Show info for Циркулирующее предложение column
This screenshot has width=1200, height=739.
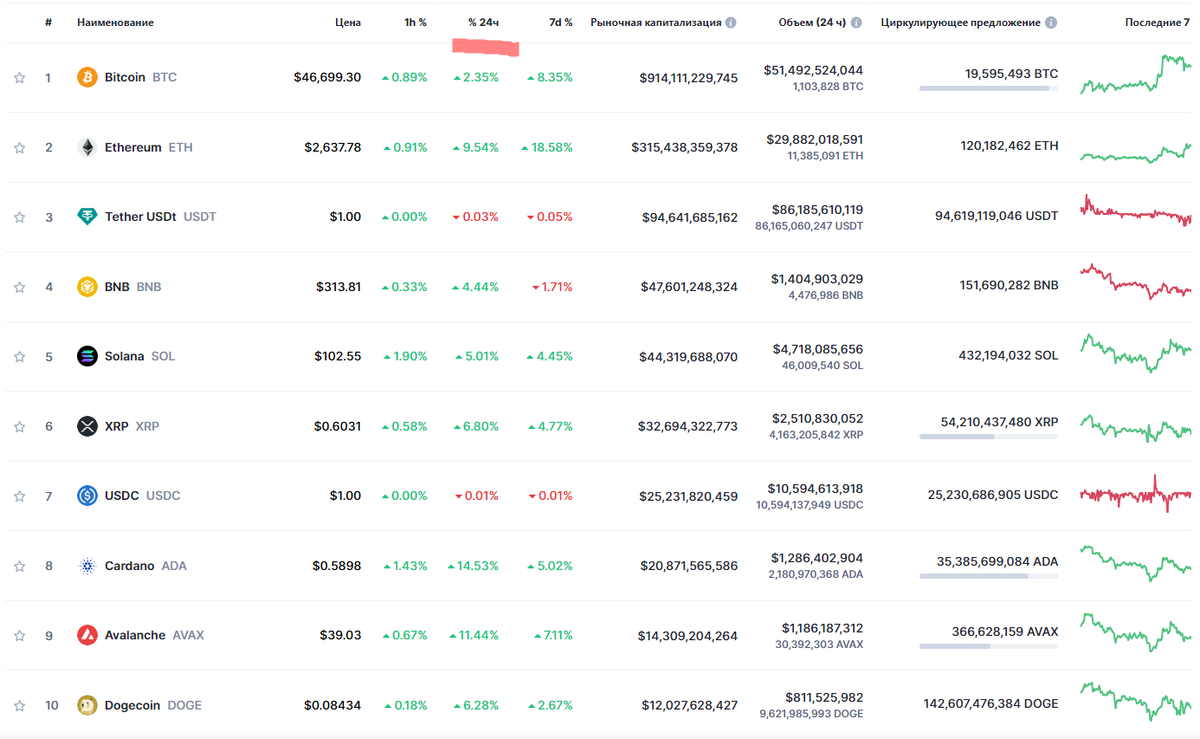[x=1052, y=22]
